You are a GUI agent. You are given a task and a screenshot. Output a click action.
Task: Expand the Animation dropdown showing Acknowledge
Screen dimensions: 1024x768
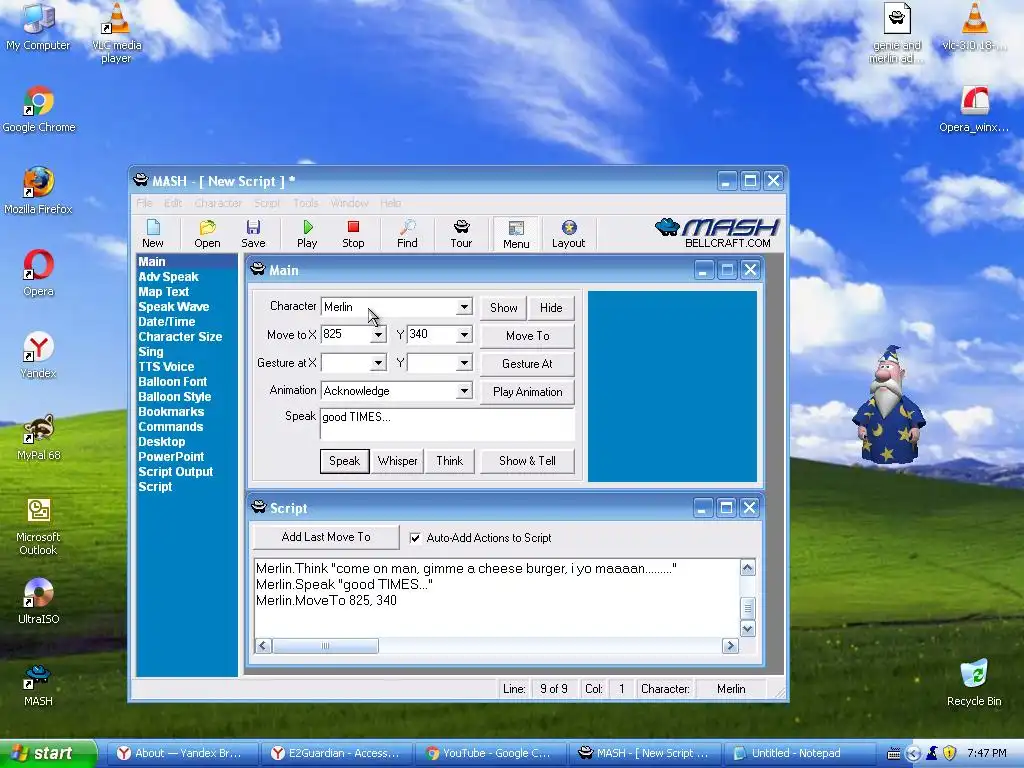coord(464,391)
